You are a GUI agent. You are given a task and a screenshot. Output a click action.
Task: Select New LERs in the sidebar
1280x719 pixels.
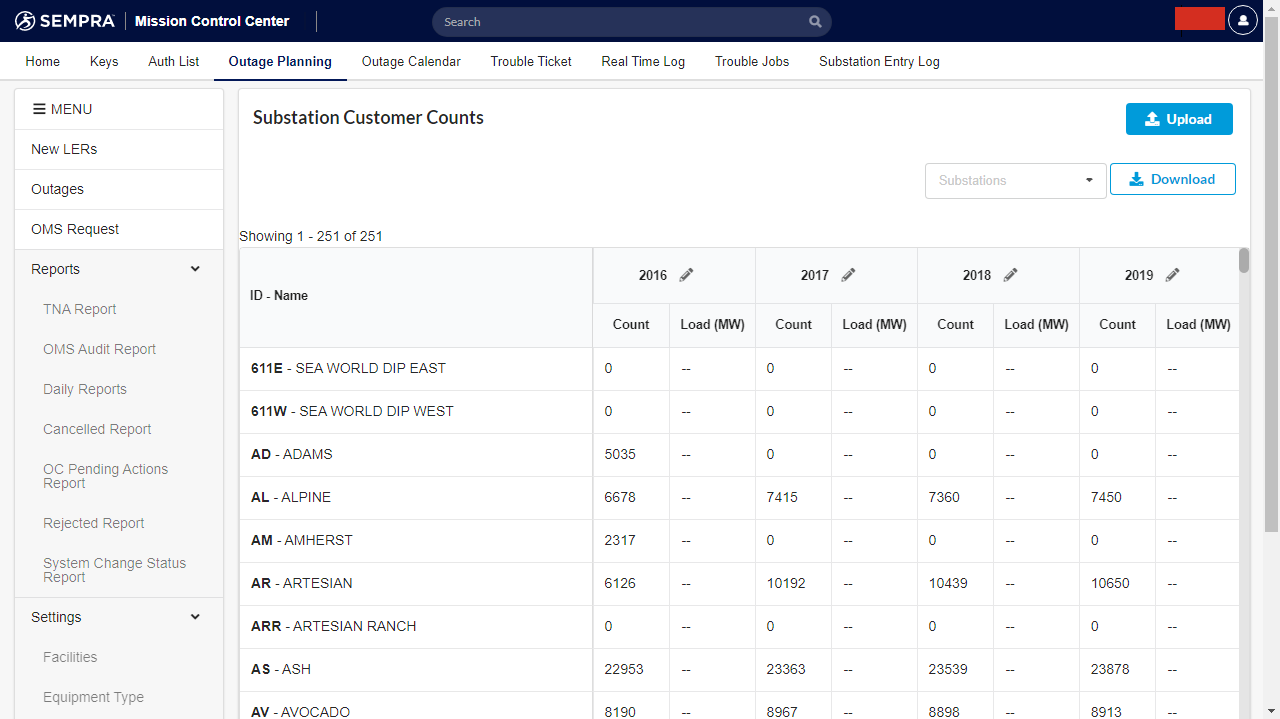point(64,148)
